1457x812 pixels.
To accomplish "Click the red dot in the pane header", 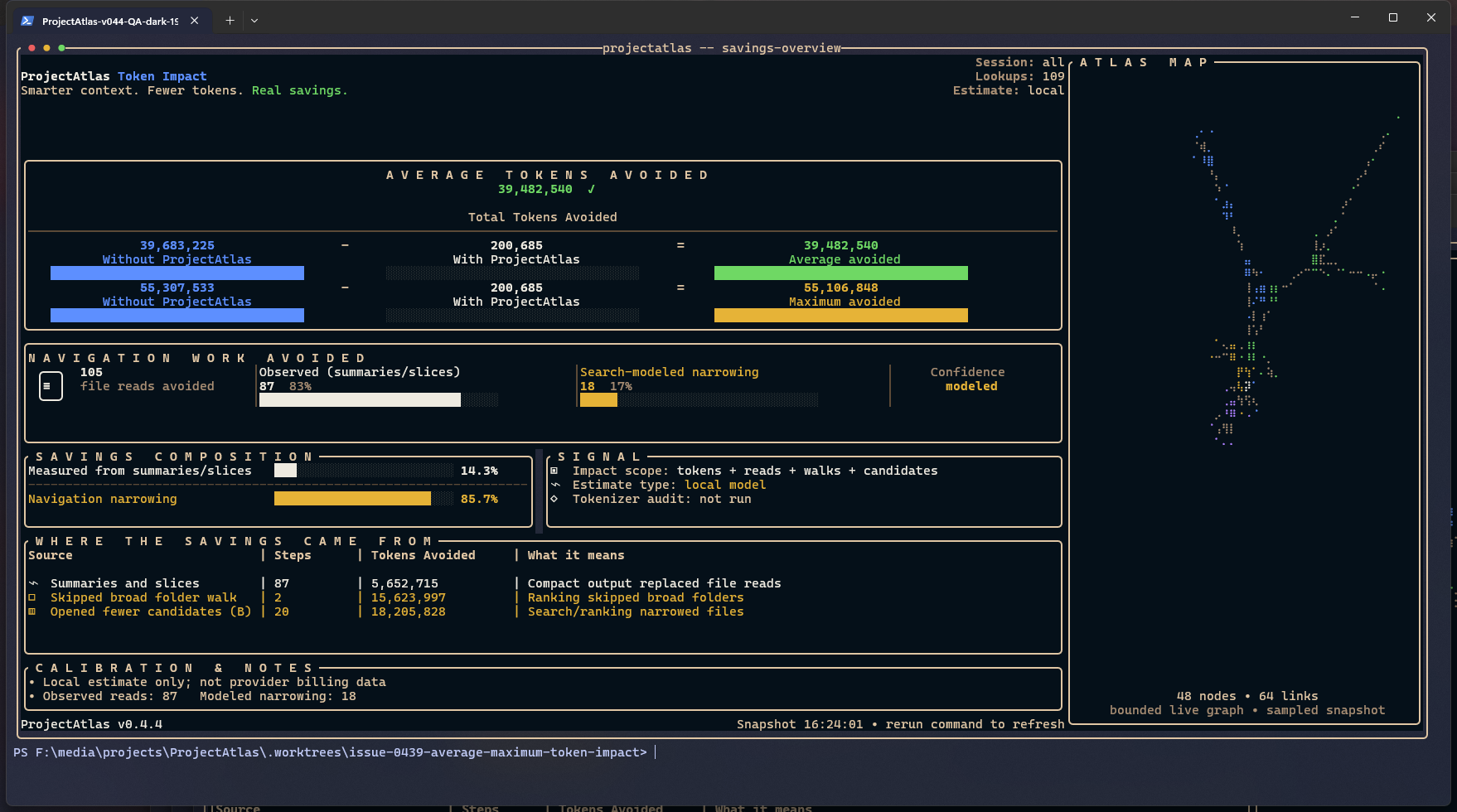I will click(x=31, y=48).
